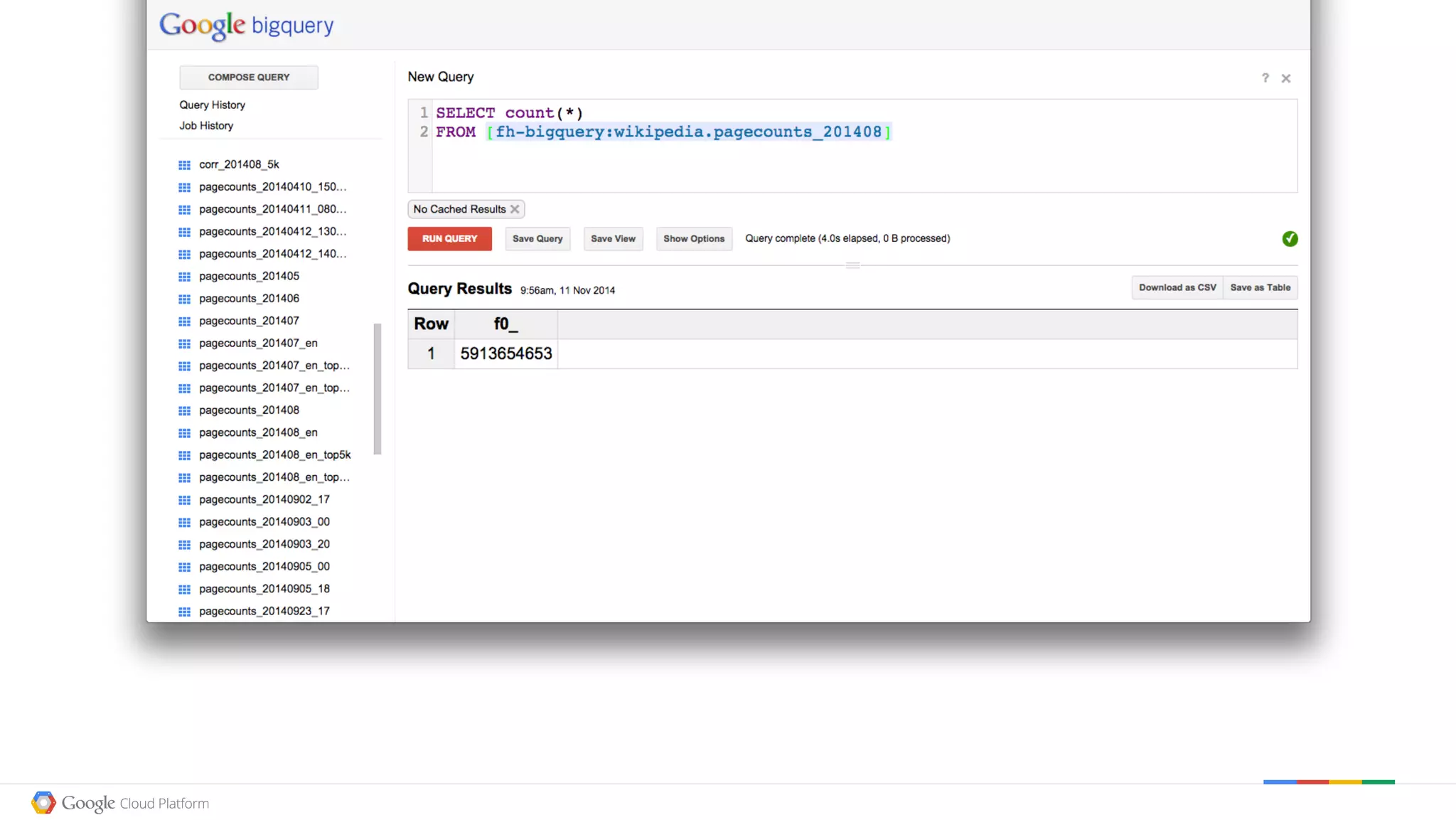
Task: Open Query History
Action: coord(212,105)
